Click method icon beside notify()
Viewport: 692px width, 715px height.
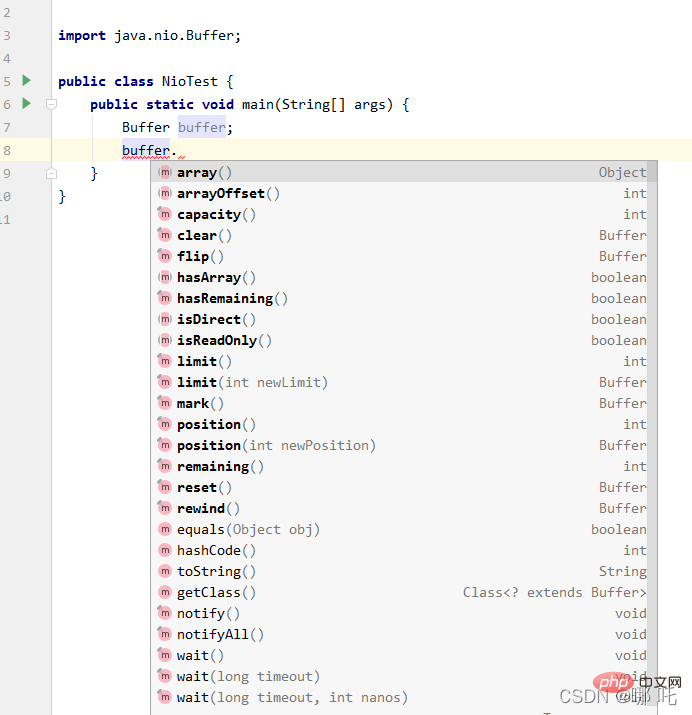coord(165,612)
